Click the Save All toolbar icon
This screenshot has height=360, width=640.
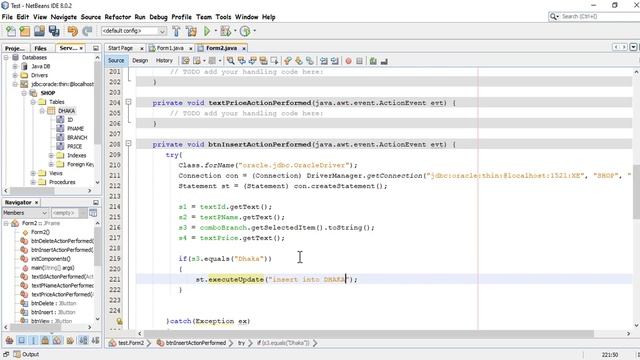[x=54, y=31]
